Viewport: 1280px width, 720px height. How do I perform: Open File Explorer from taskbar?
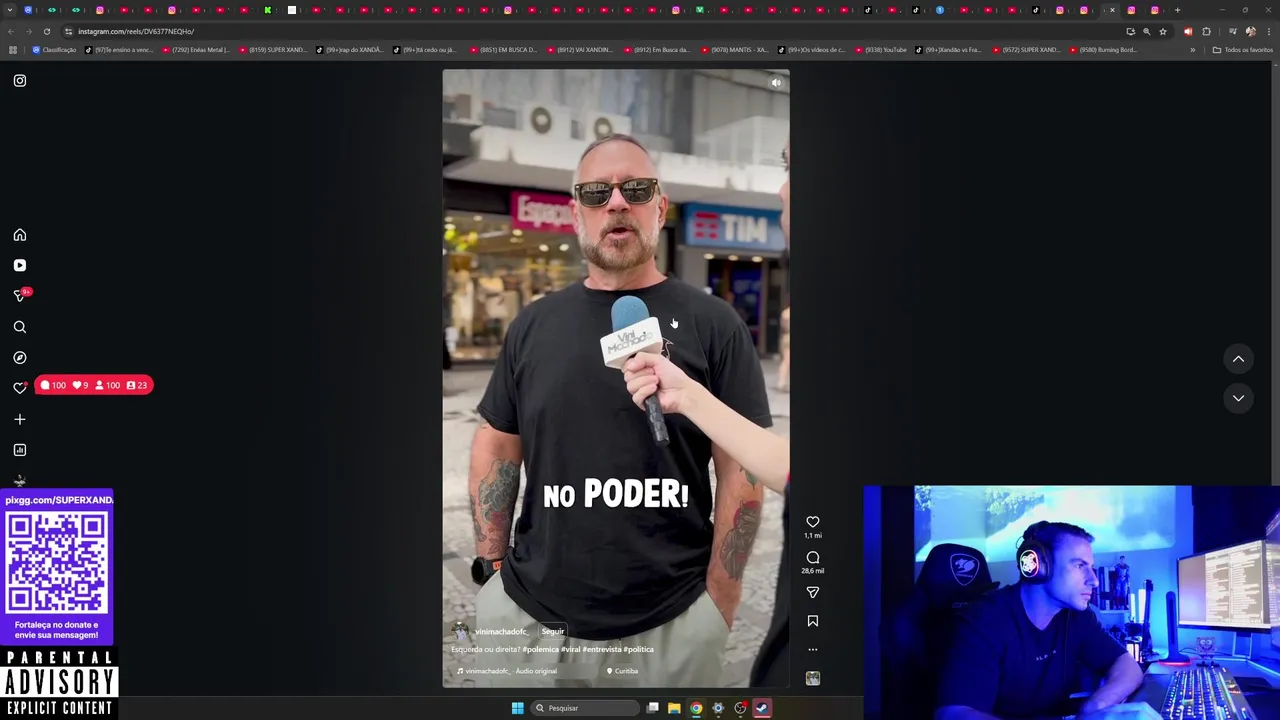pos(674,708)
